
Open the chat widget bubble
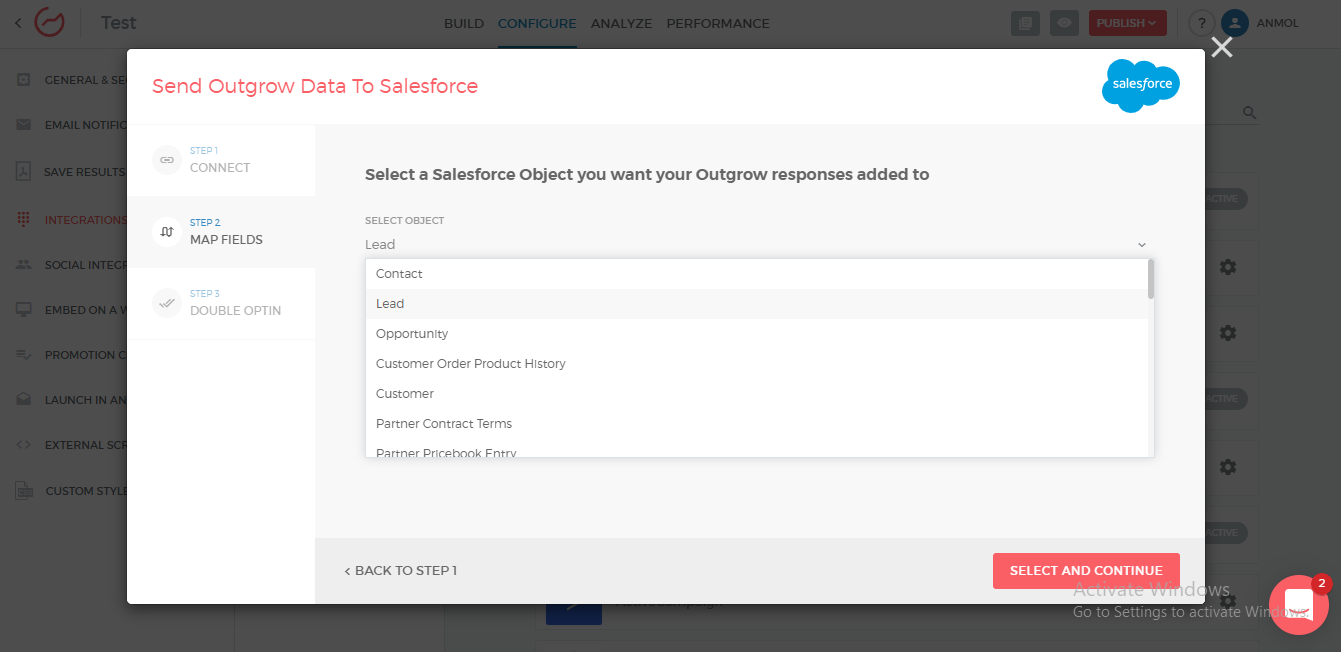(x=1298, y=605)
